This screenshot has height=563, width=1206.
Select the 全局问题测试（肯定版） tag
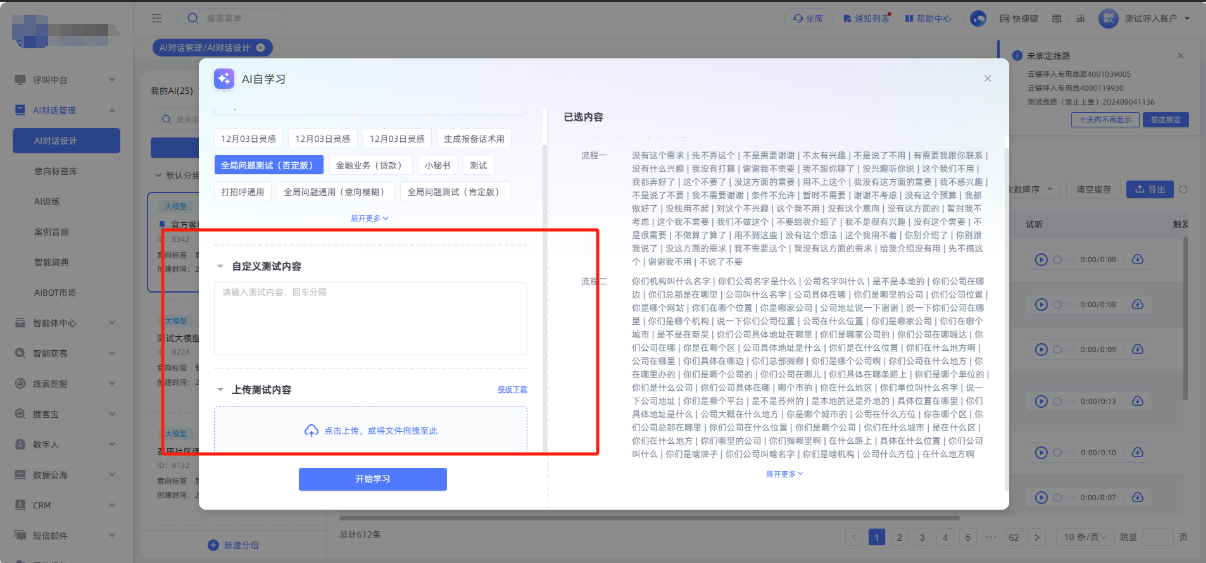pyautogui.click(x=455, y=191)
